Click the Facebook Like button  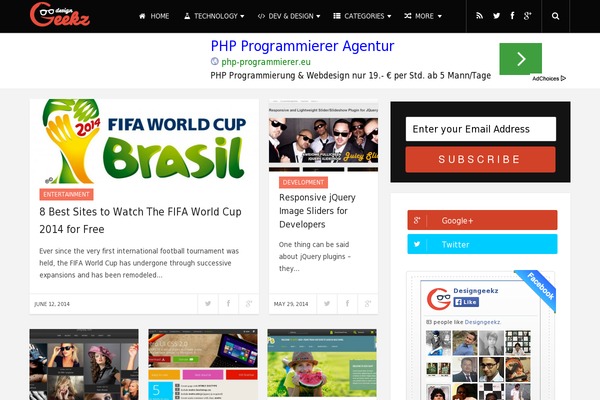[466, 302]
